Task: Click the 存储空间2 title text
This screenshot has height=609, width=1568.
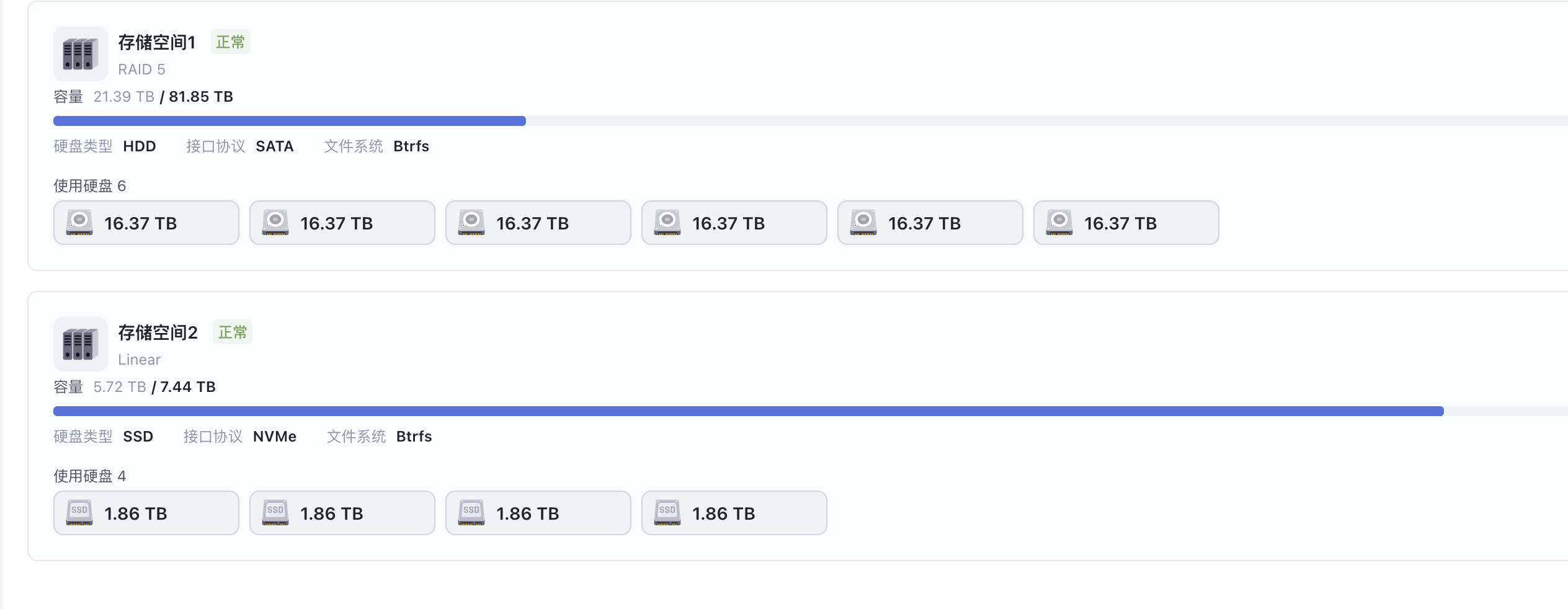Action: click(158, 332)
